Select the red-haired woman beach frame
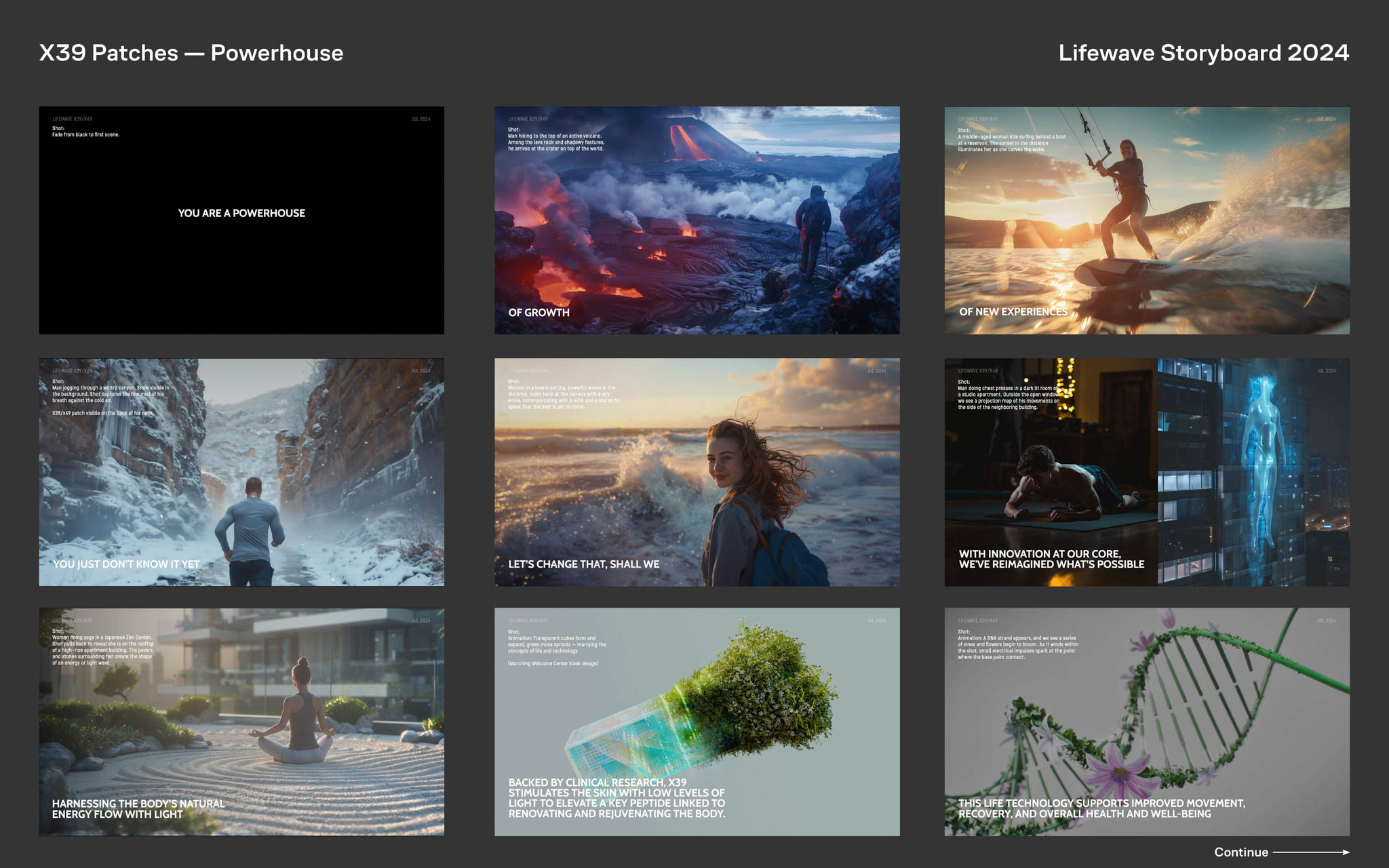 pyautogui.click(x=697, y=472)
